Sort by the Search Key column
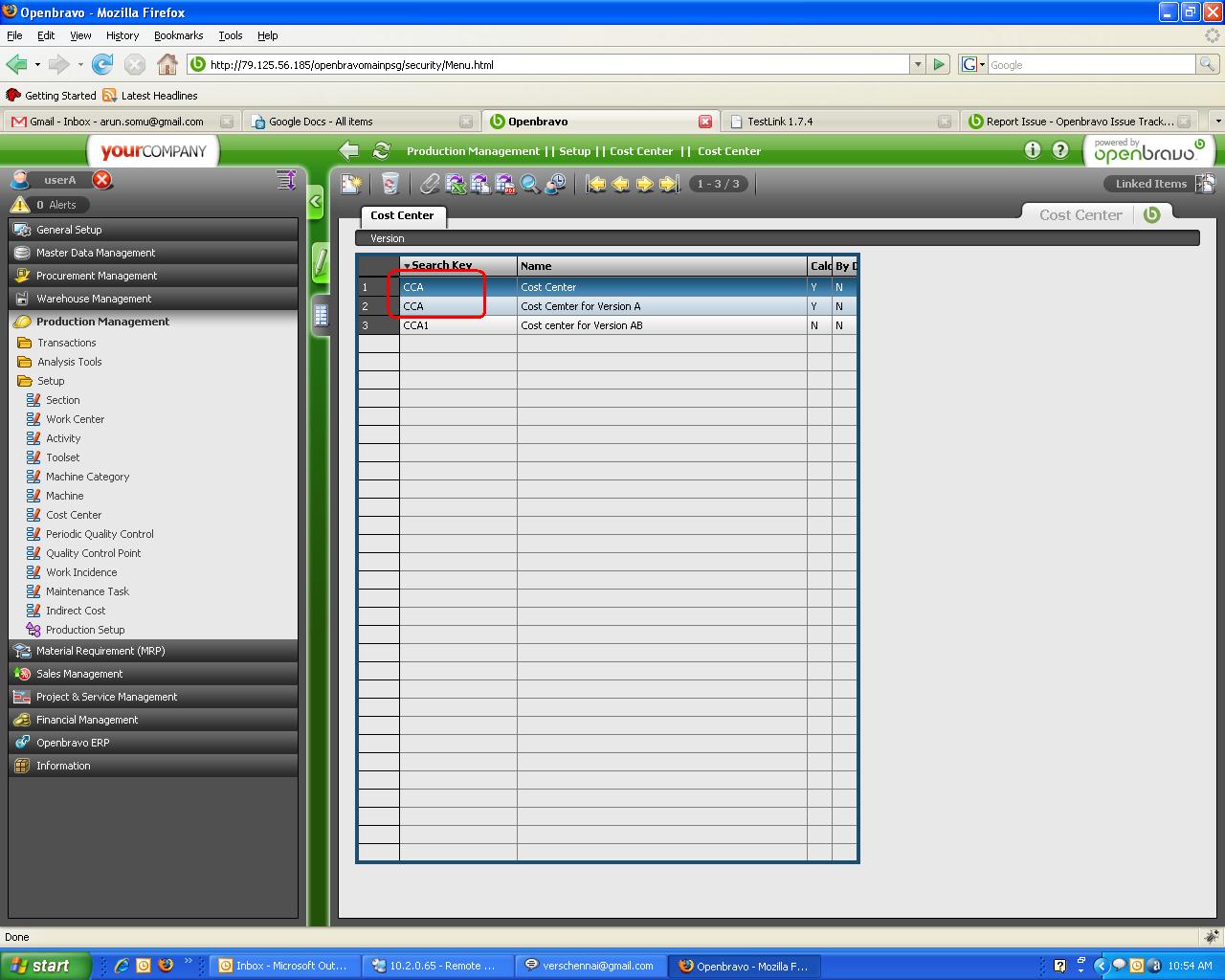The image size is (1225, 980). pyautogui.click(x=457, y=266)
